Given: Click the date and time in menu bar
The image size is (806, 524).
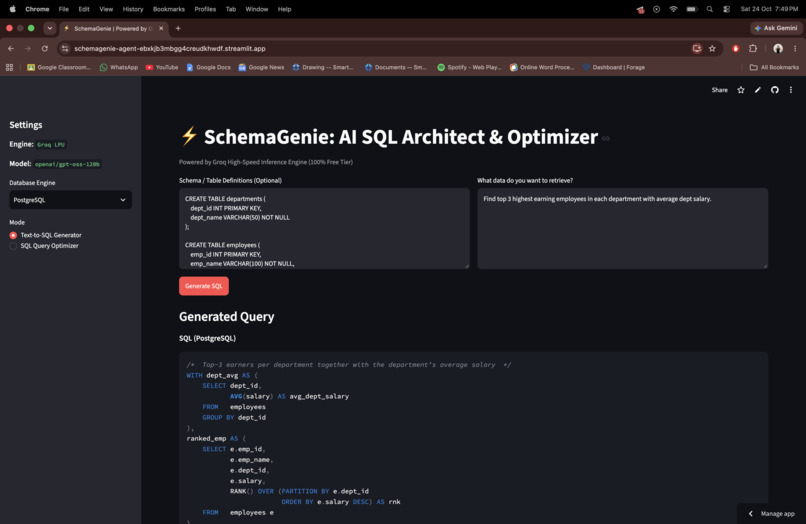Looking at the screenshot, I should [769, 9].
